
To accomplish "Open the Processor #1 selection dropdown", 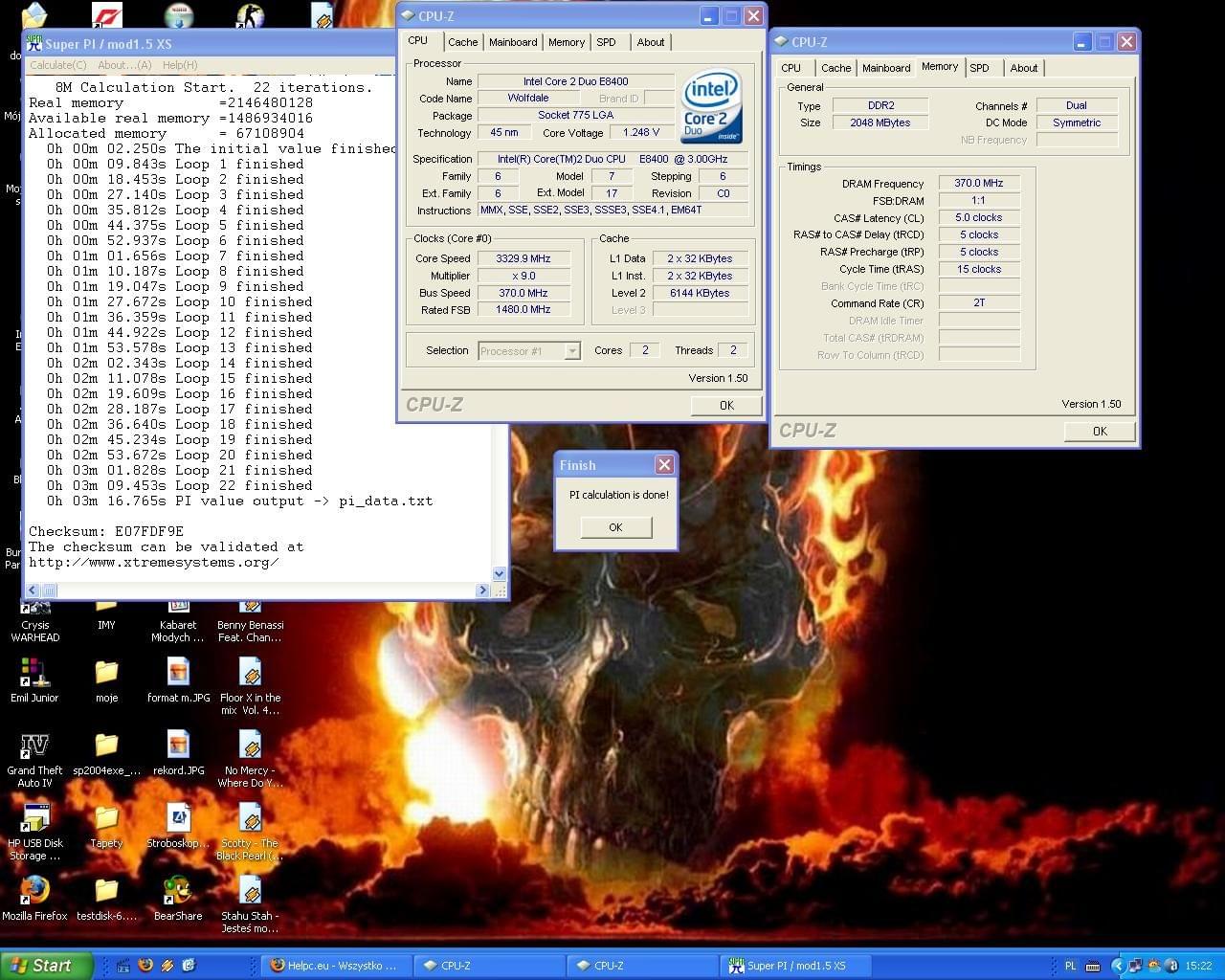I will pyautogui.click(x=529, y=351).
